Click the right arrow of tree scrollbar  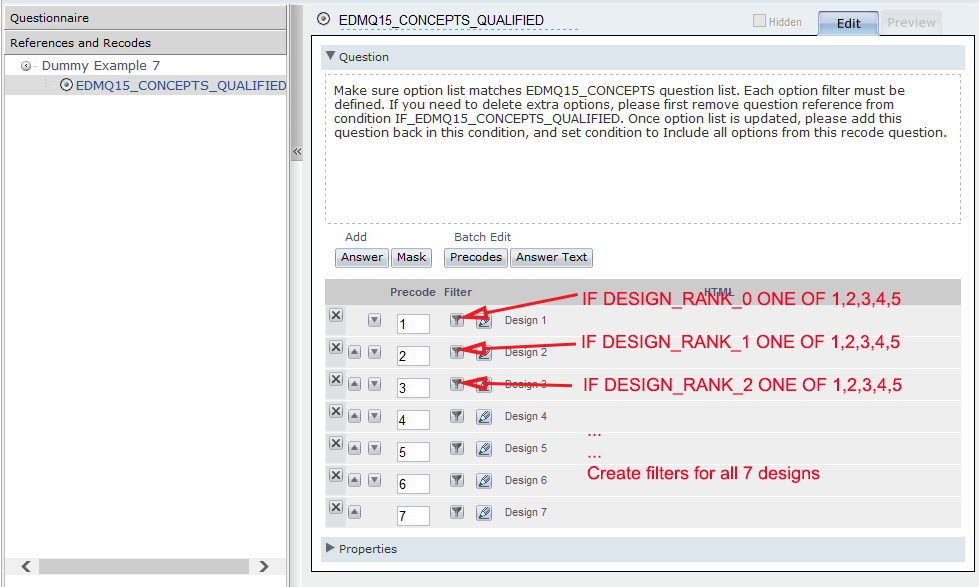(x=263, y=566)
